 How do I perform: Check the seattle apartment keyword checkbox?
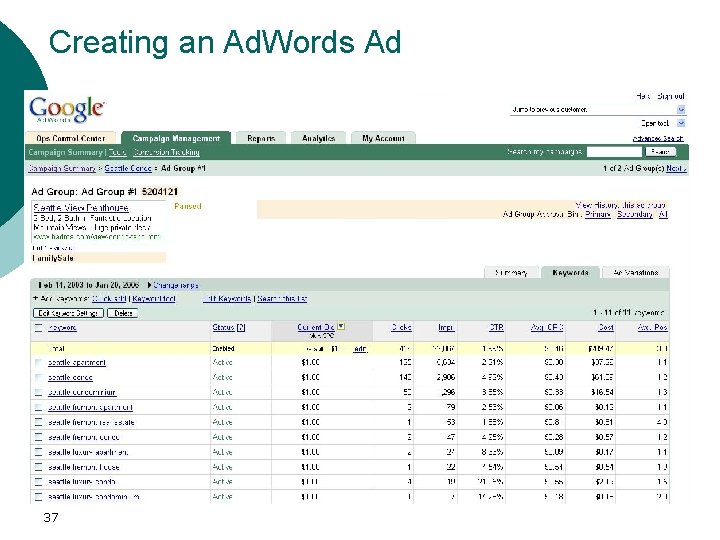39,363
